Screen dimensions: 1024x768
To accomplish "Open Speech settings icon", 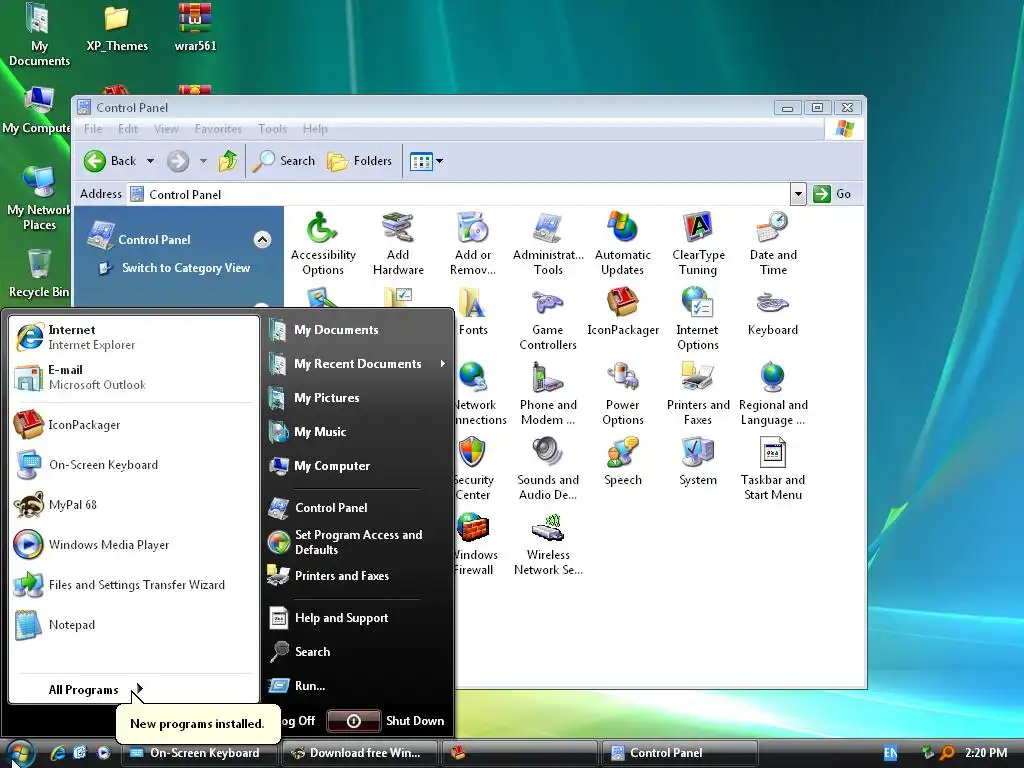I will coord(622,462).
